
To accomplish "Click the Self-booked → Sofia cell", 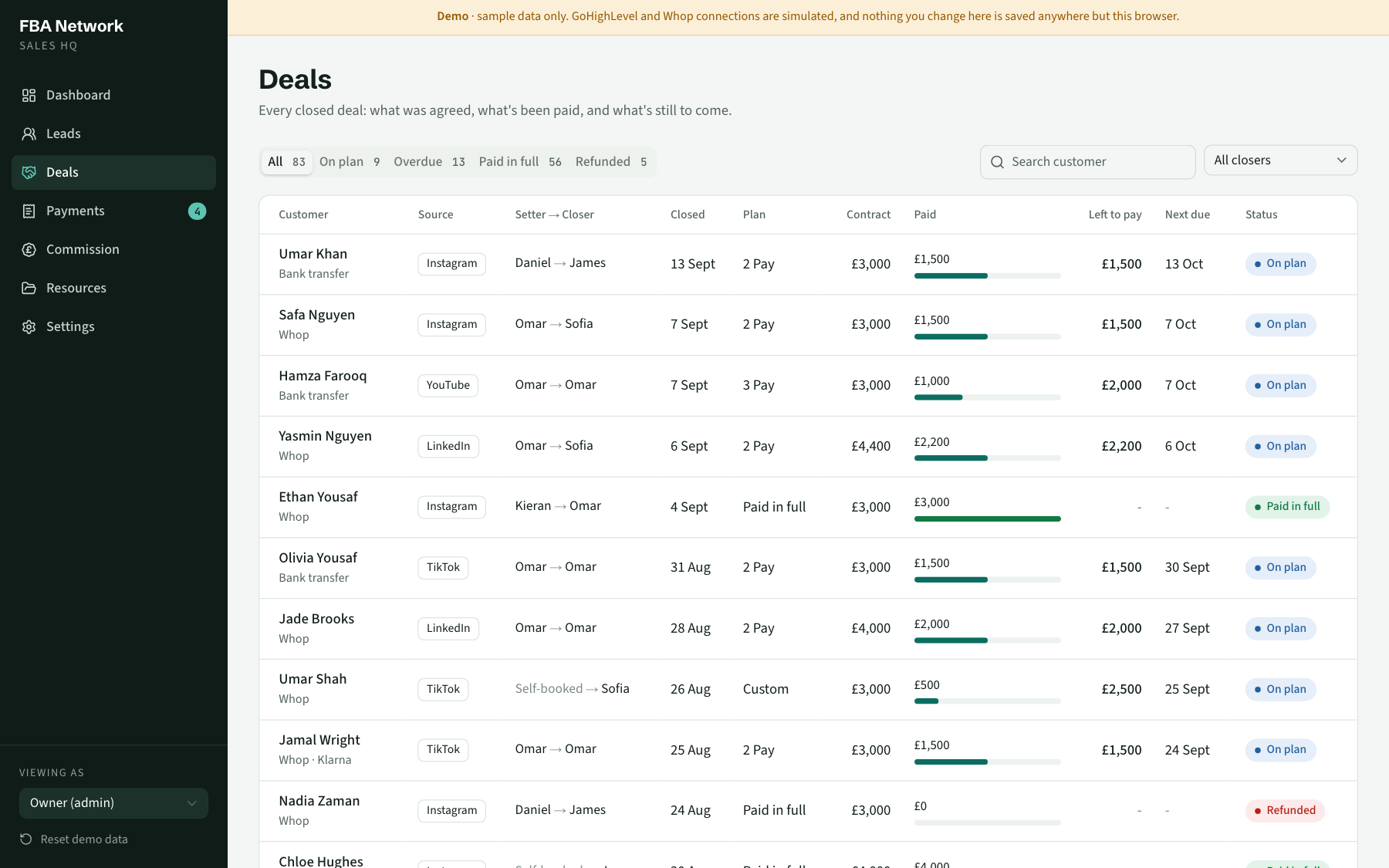I will click(572, 688).
